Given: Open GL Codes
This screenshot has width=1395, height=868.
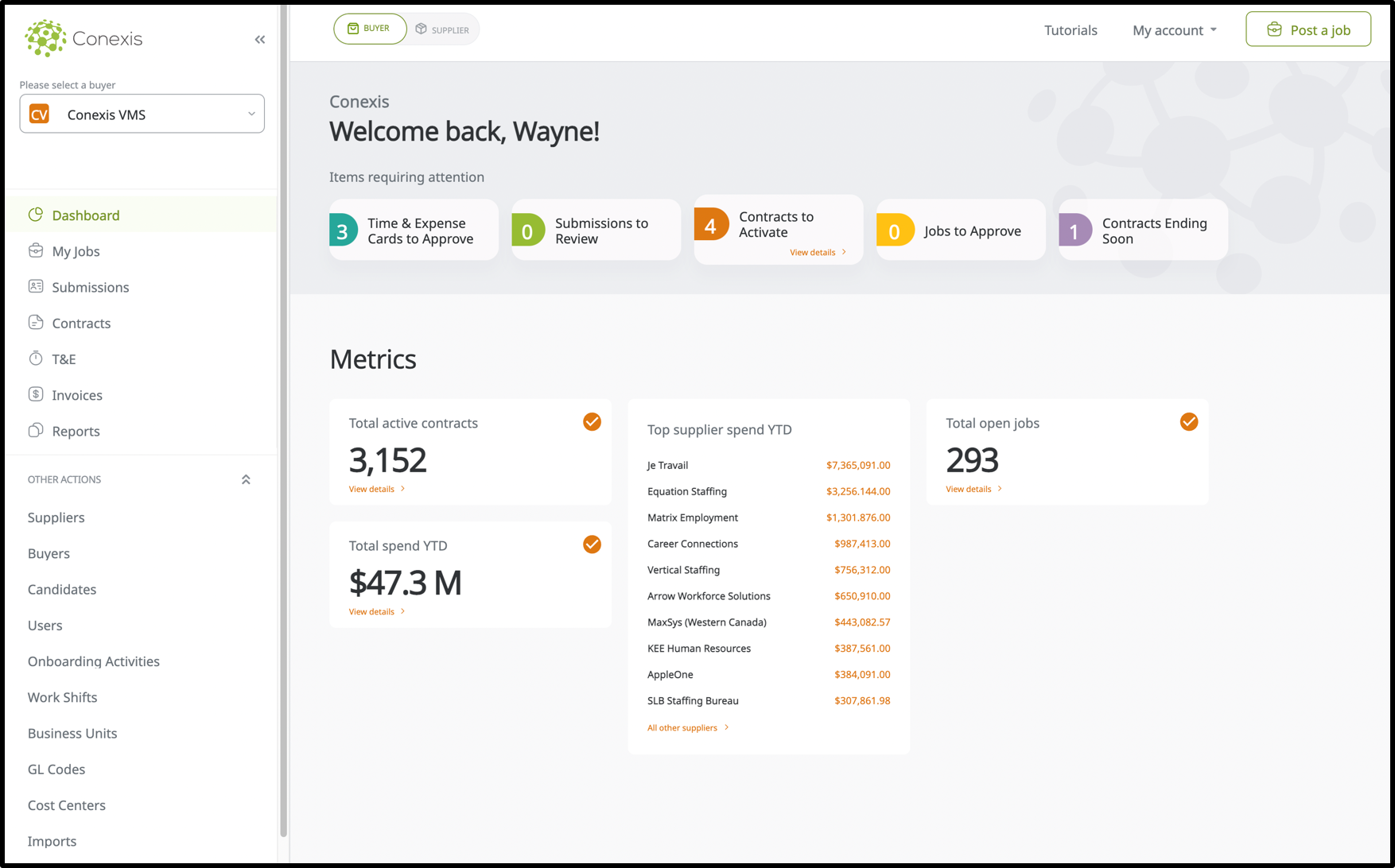Looking at the screenshot, I should coord(56,769).
